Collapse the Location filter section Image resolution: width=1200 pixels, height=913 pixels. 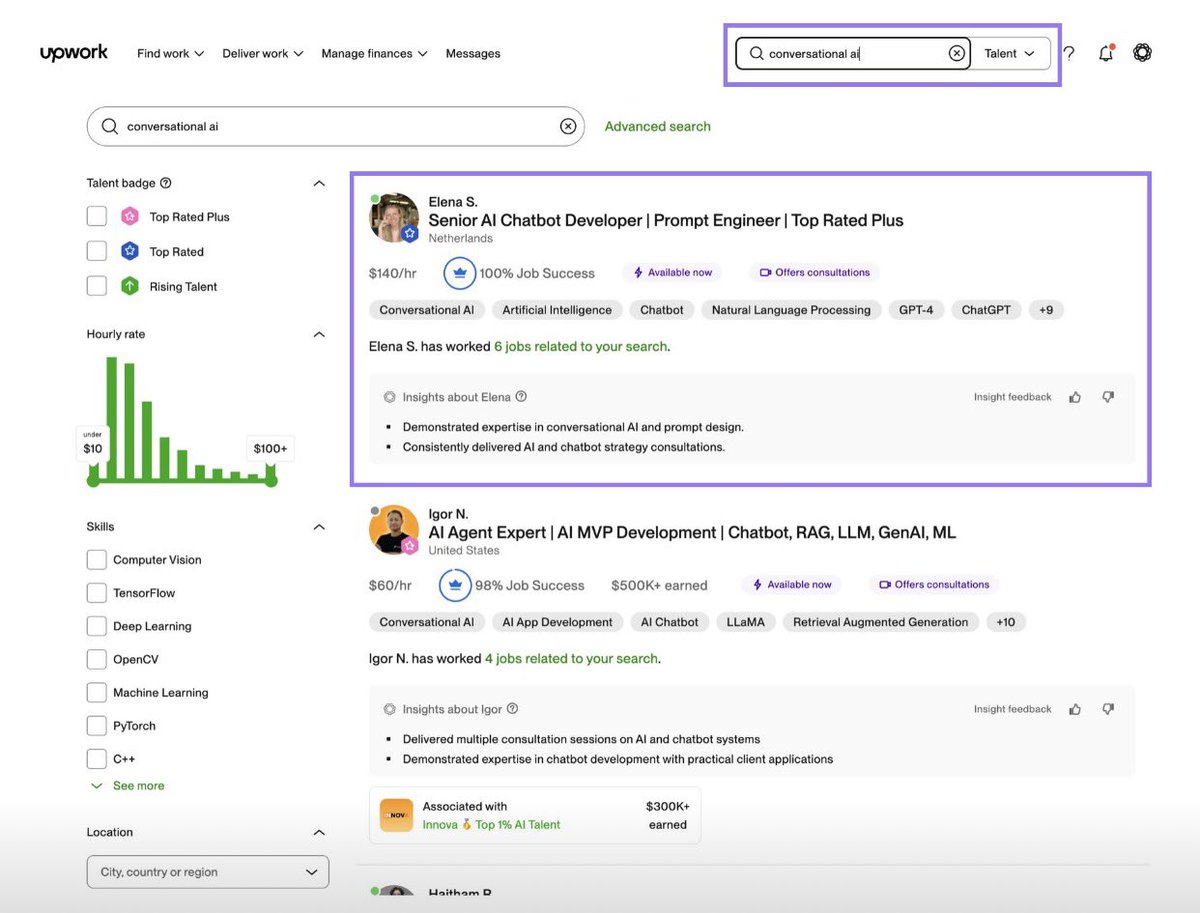coord(319,832)
